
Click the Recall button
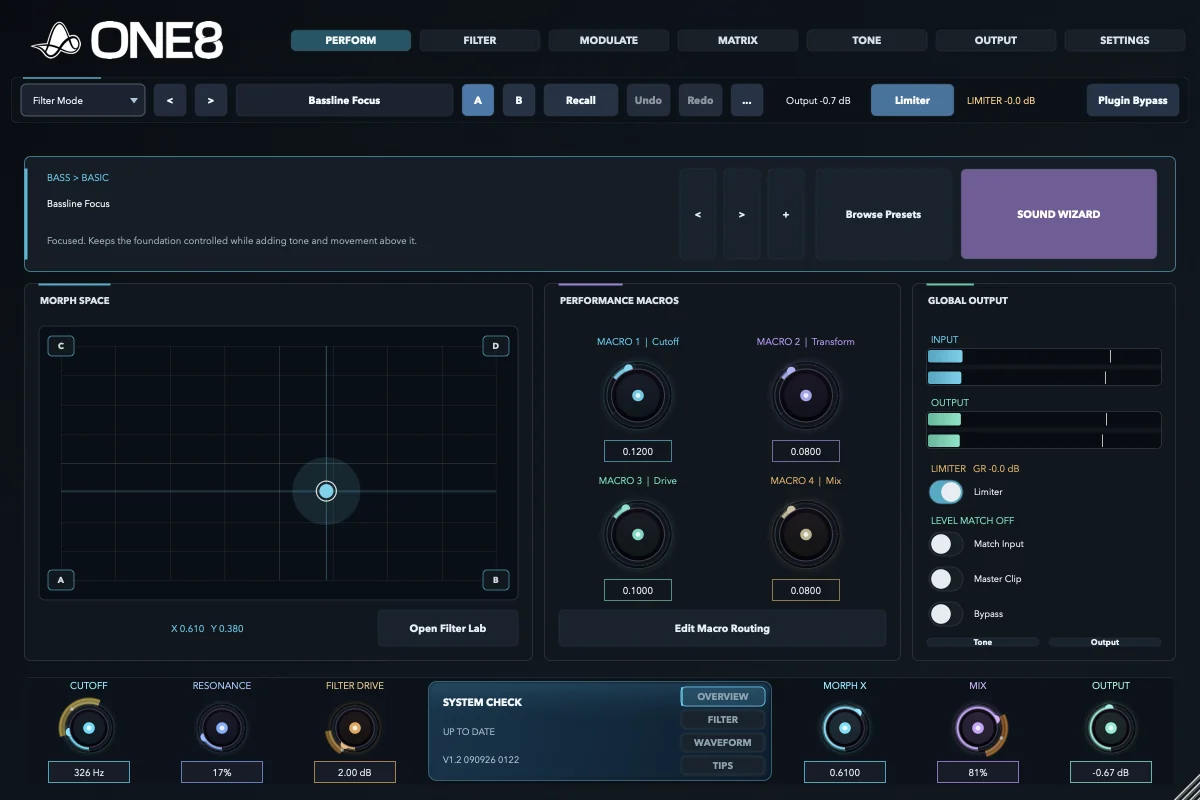[581, 100]
